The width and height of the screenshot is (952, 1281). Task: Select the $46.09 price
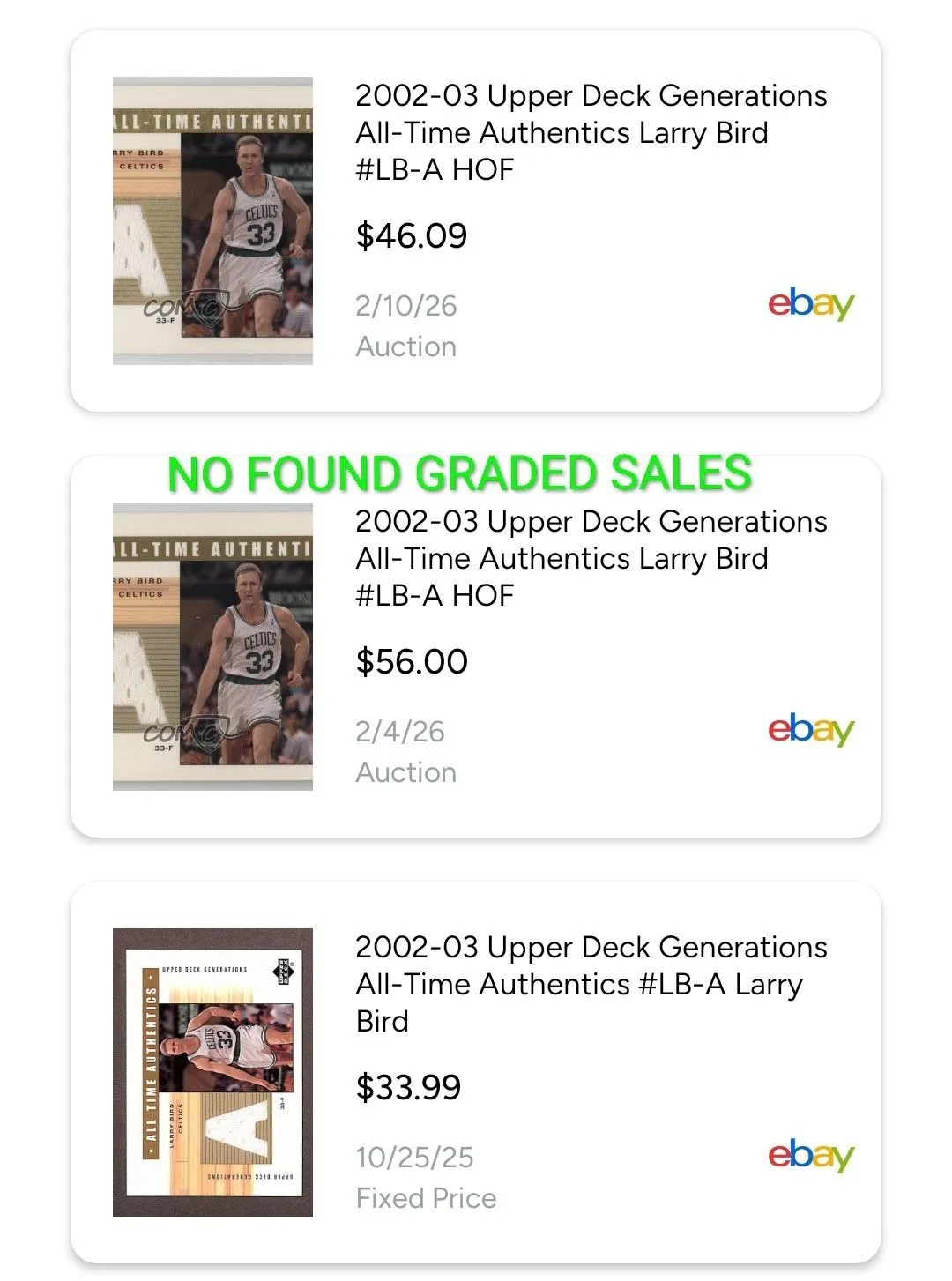412,235
